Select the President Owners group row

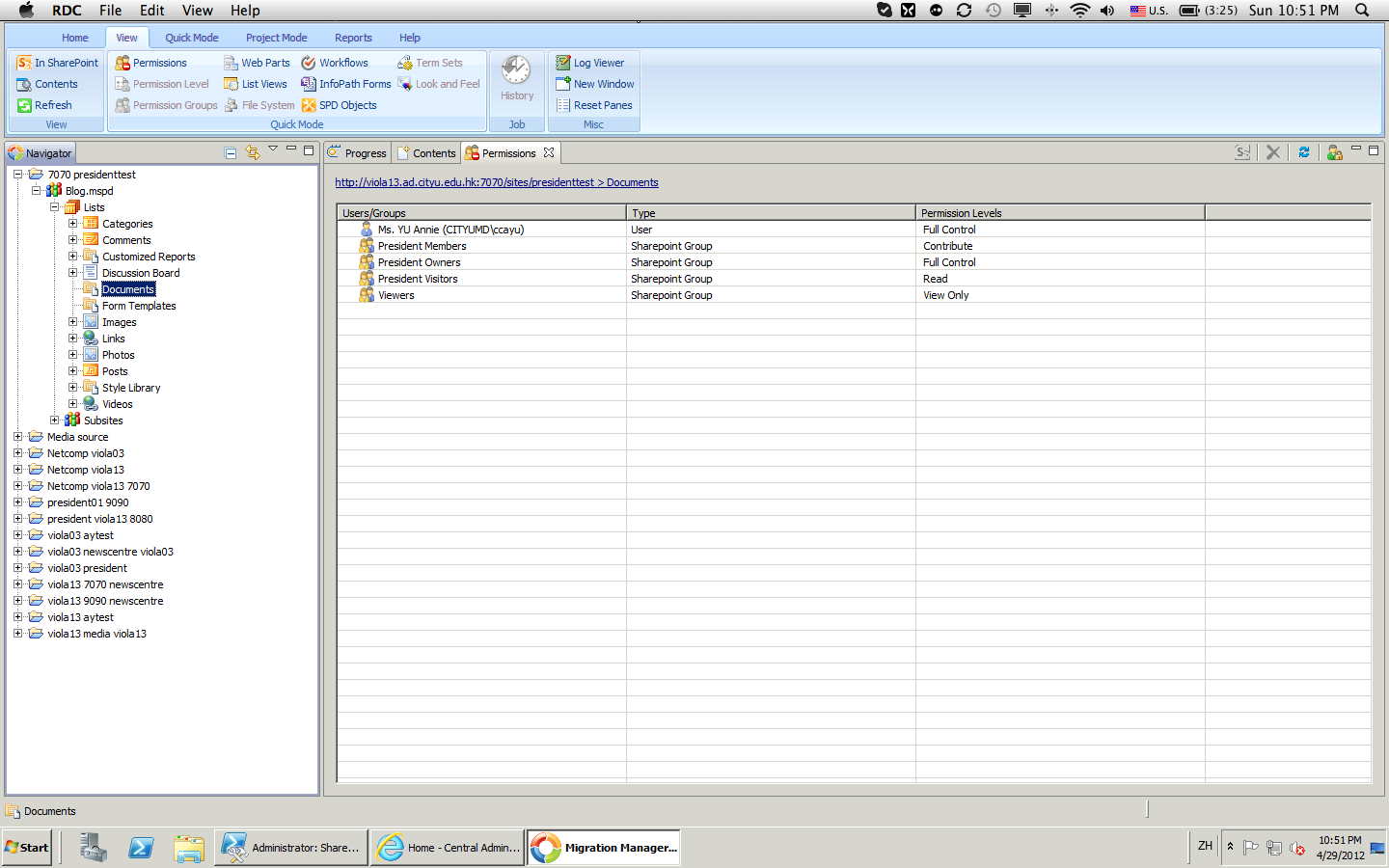click(854, 262)
